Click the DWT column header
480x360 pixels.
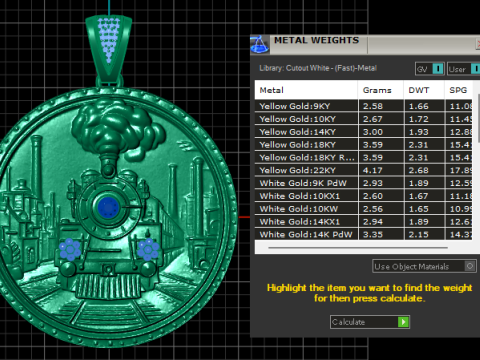point(424,90)
